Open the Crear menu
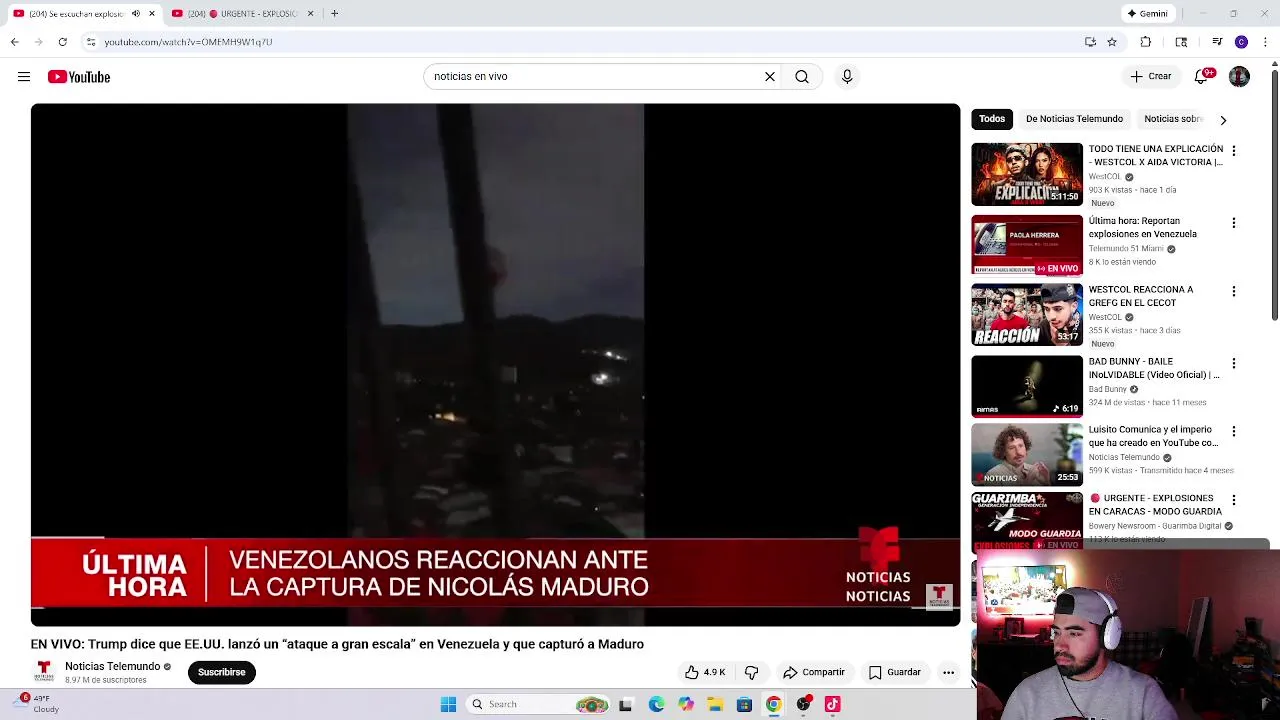1280x720 pixels. 1150,76
